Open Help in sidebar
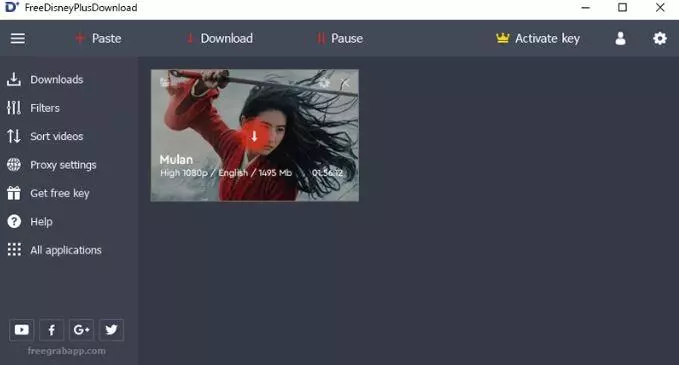This screenshot has width=679, height=365. [x=42, y=222]
